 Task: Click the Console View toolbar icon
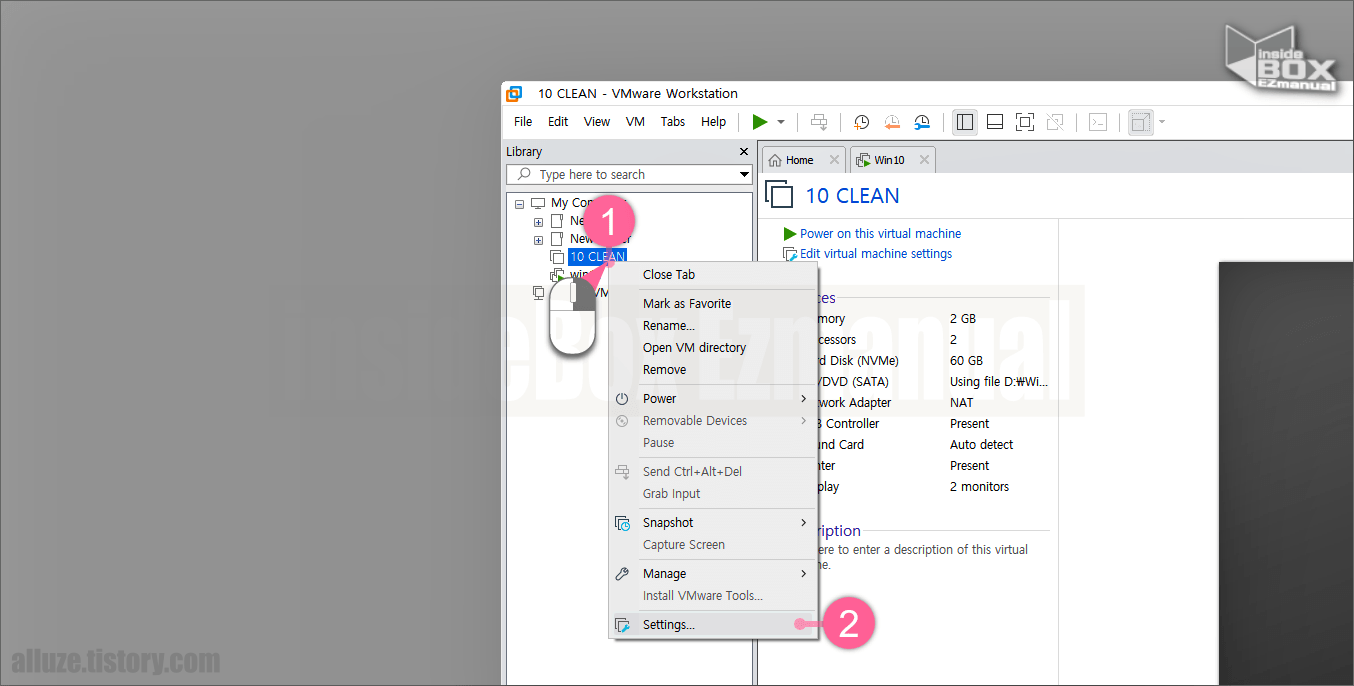point(1098,122)
